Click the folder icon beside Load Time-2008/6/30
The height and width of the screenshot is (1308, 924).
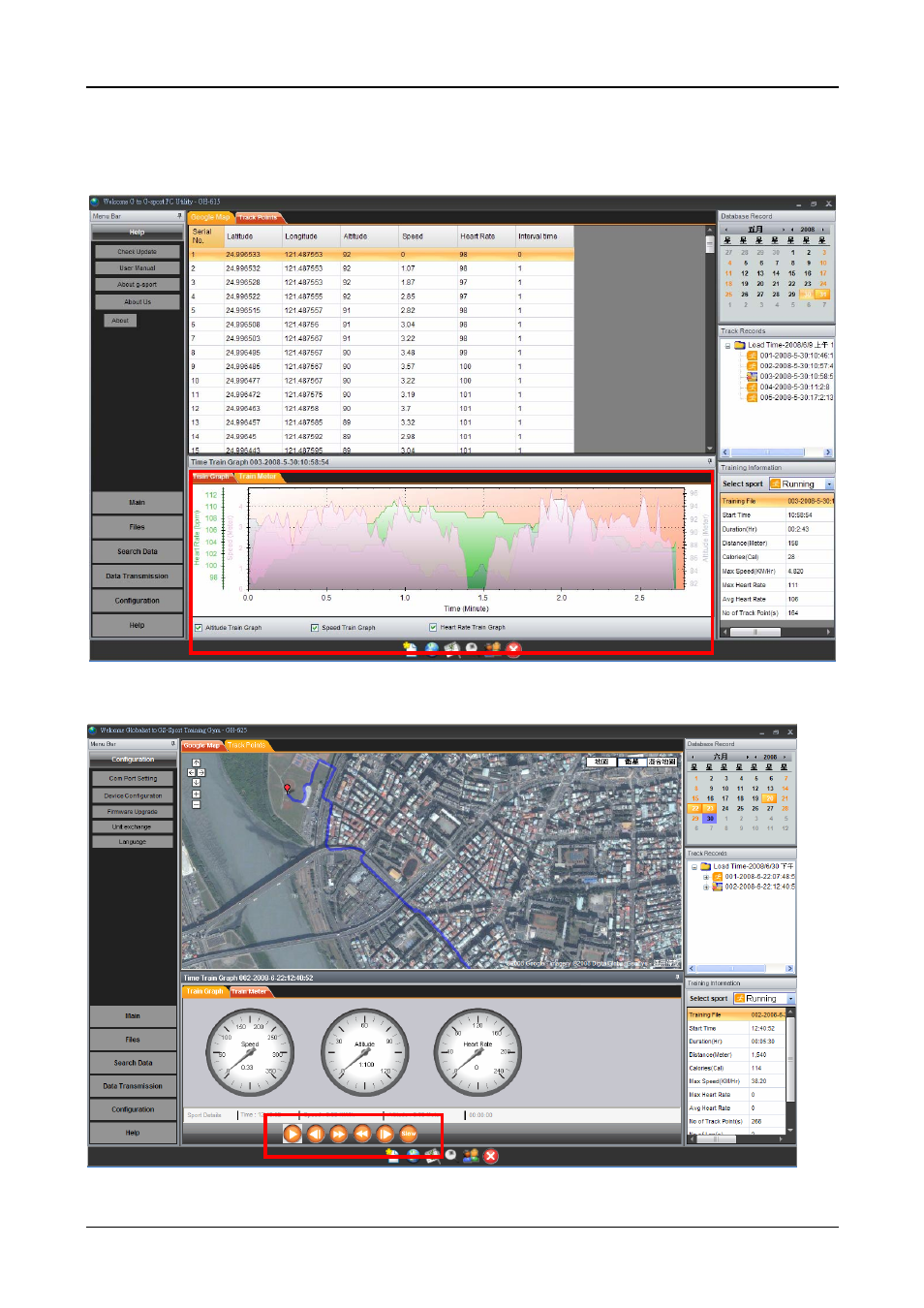pyautogui.click(x=706, y=866)
